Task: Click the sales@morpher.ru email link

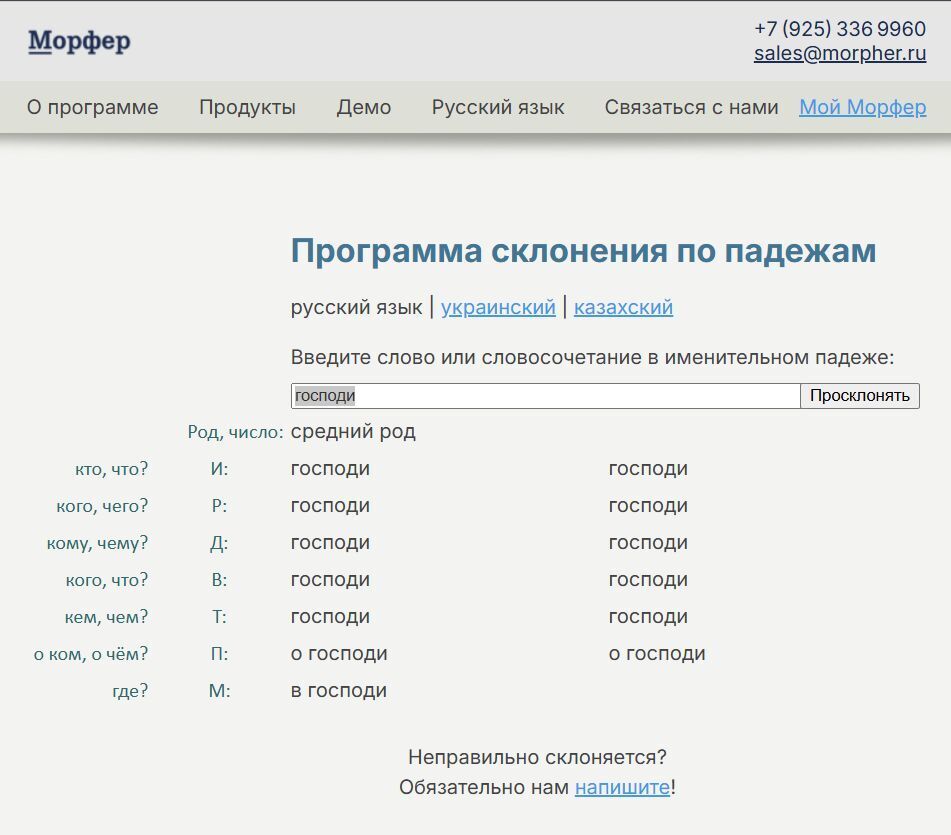Action: point(840,54)
